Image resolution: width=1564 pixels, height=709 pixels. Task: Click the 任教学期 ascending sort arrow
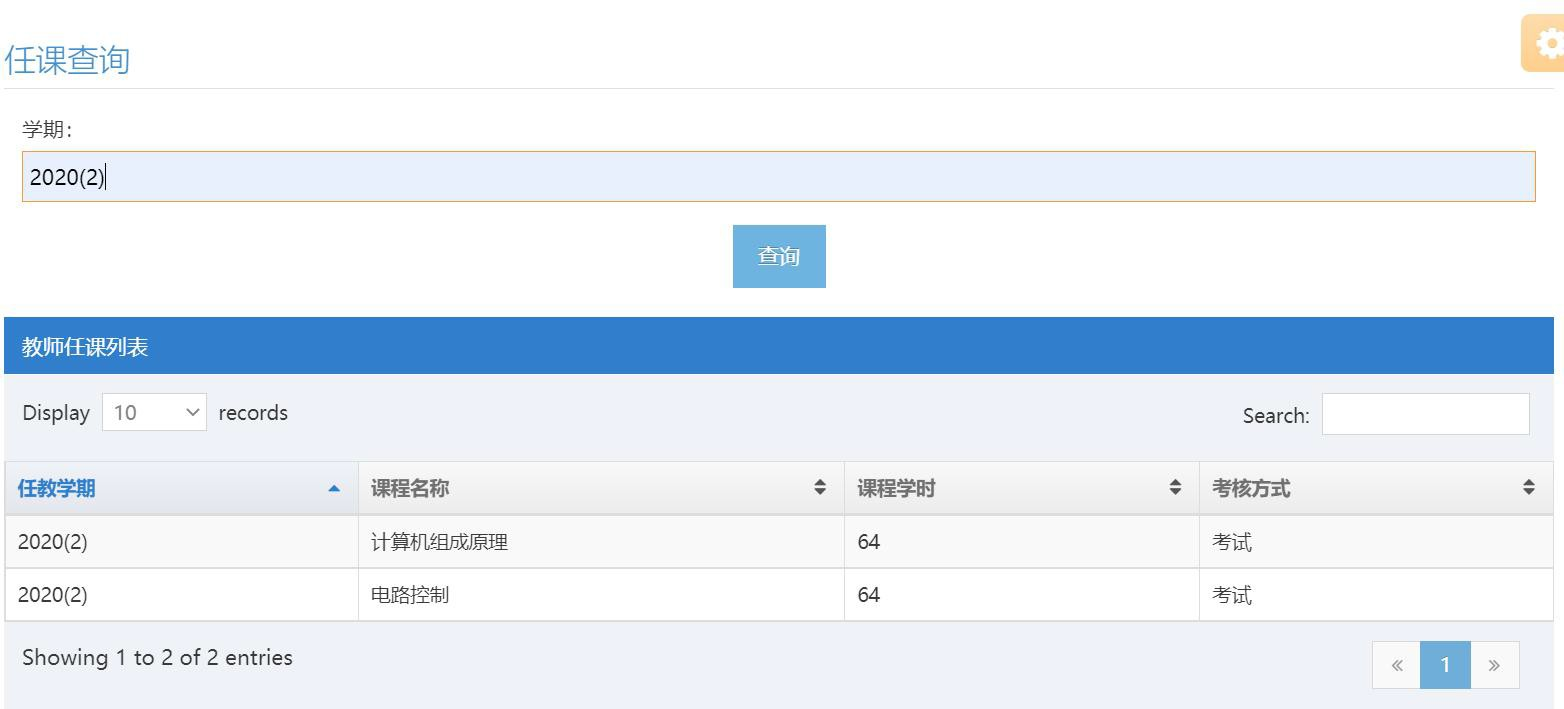click(334, 489)
